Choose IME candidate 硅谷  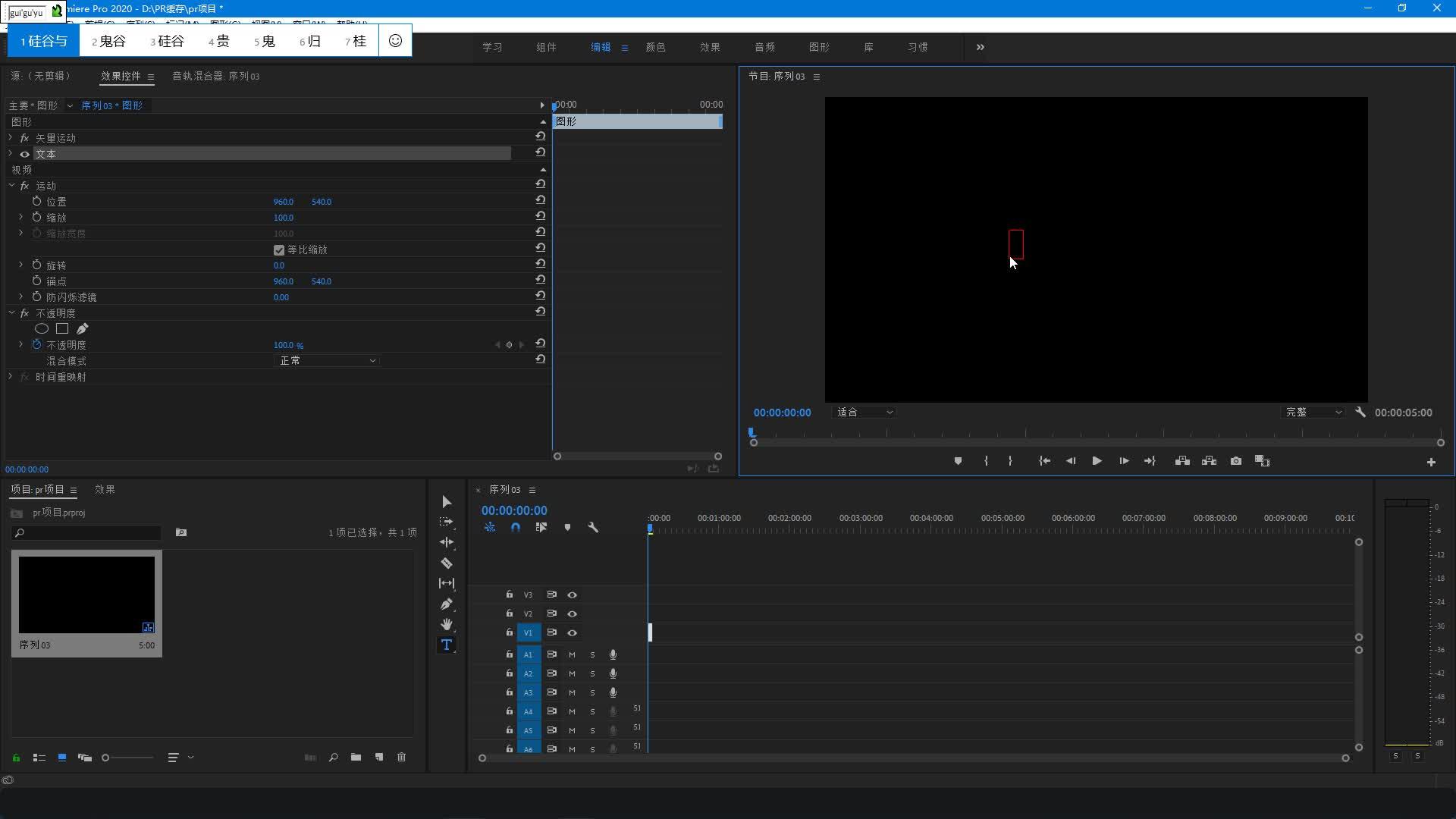(167, 41)
